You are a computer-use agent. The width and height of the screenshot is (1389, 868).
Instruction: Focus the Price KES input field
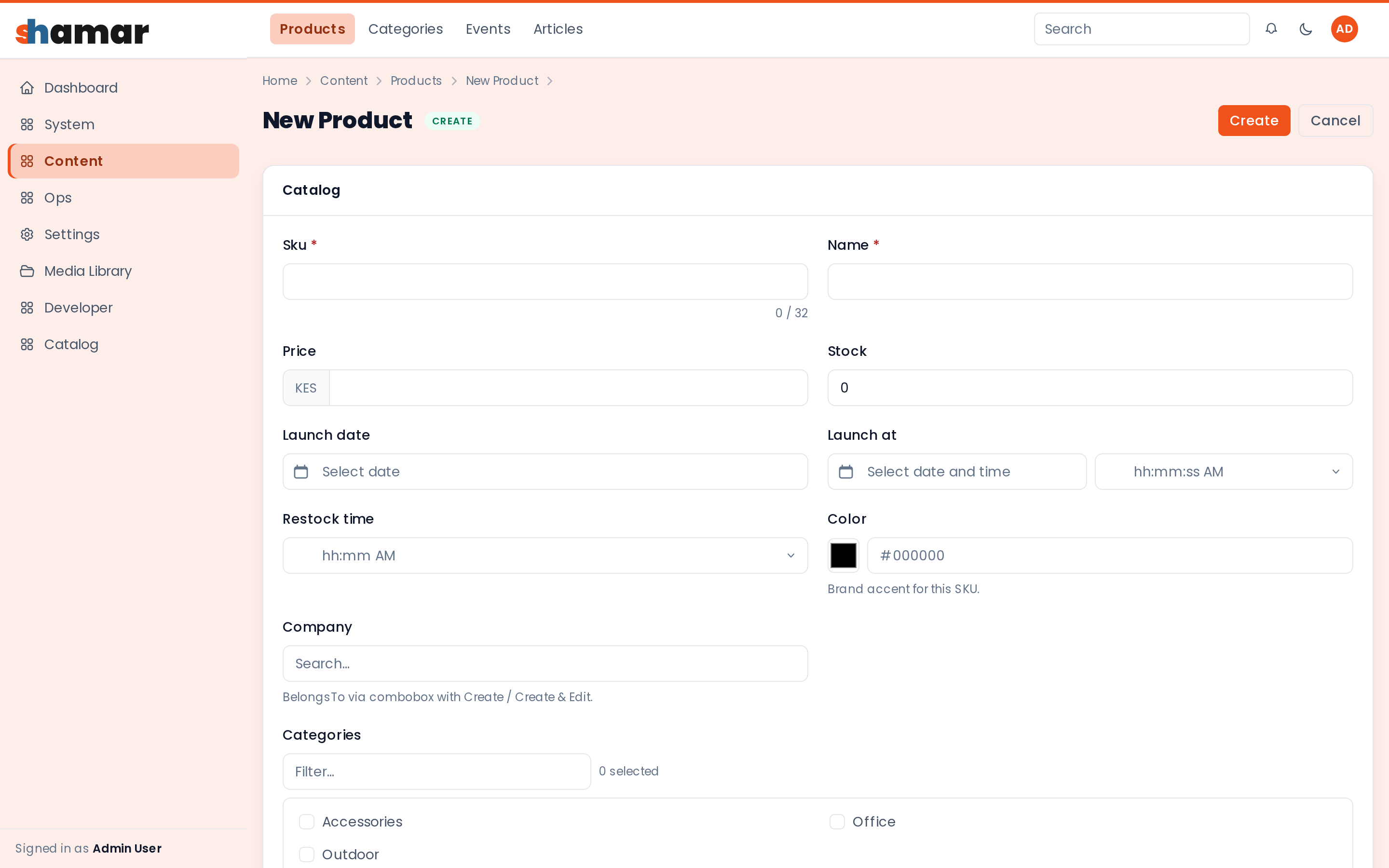pos(568,388)
